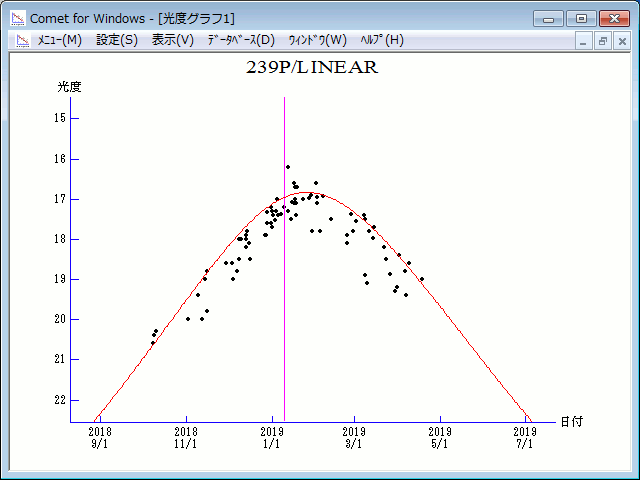Click the Comet for Windows title bar icon
Screen dimensions: 640x480
click(18, 18)
